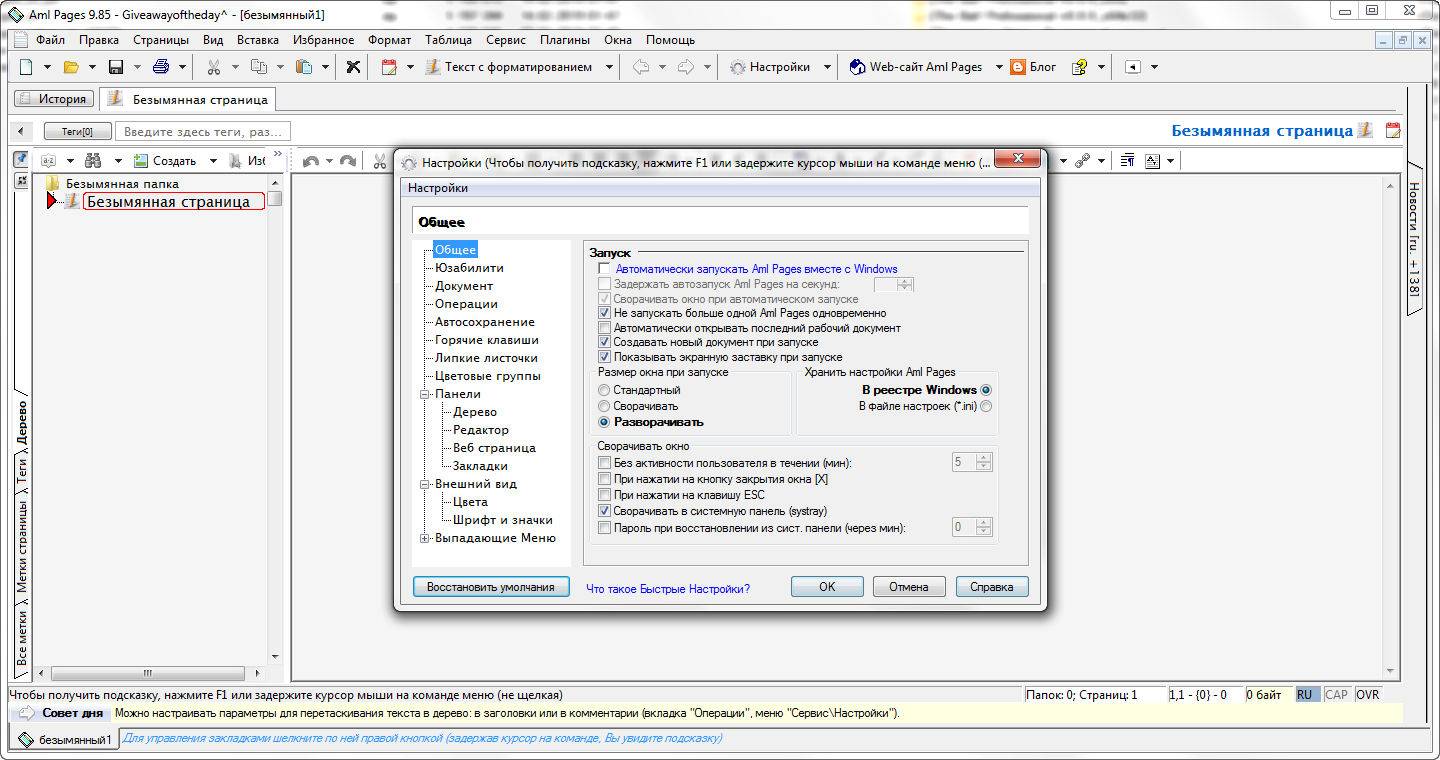
Task: Click the red calendar icon beside page title
Action: [x=1392, y=131]
